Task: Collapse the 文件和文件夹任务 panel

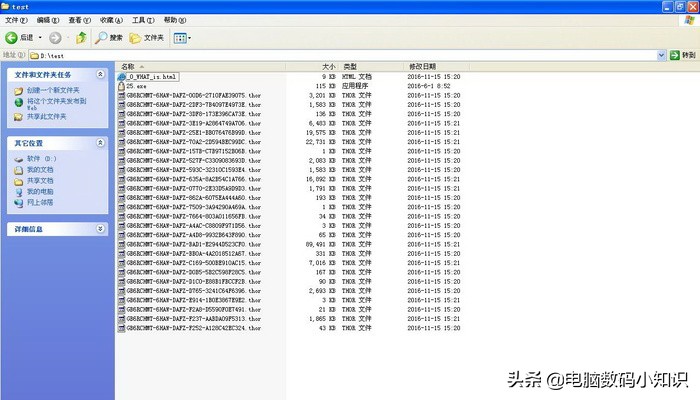Action: (x=100, y=75)
